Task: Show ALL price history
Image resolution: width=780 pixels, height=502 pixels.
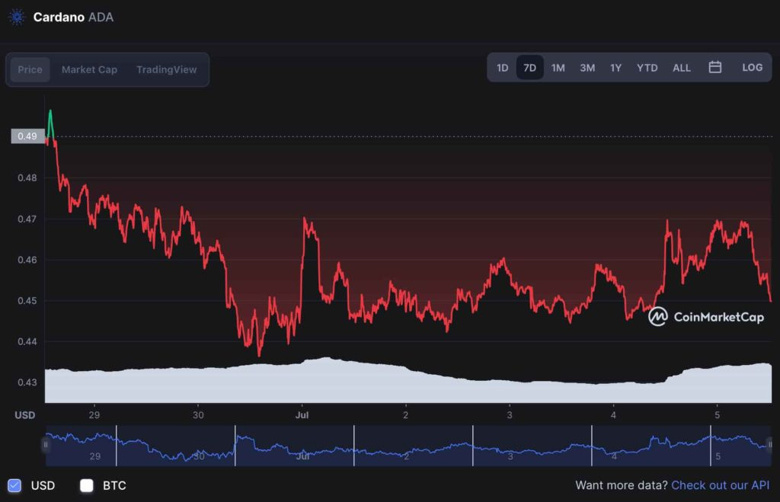Action: coord(682,68)
